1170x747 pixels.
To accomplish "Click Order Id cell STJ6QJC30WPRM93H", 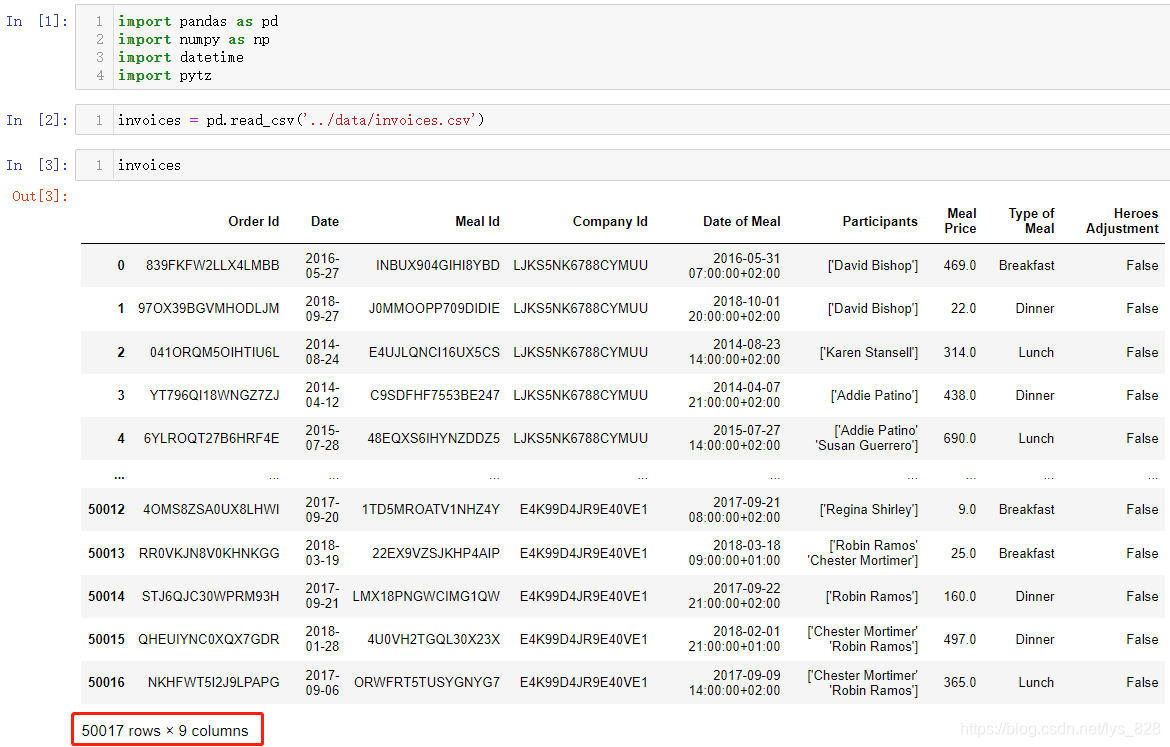I will click(x=210, y=597).
